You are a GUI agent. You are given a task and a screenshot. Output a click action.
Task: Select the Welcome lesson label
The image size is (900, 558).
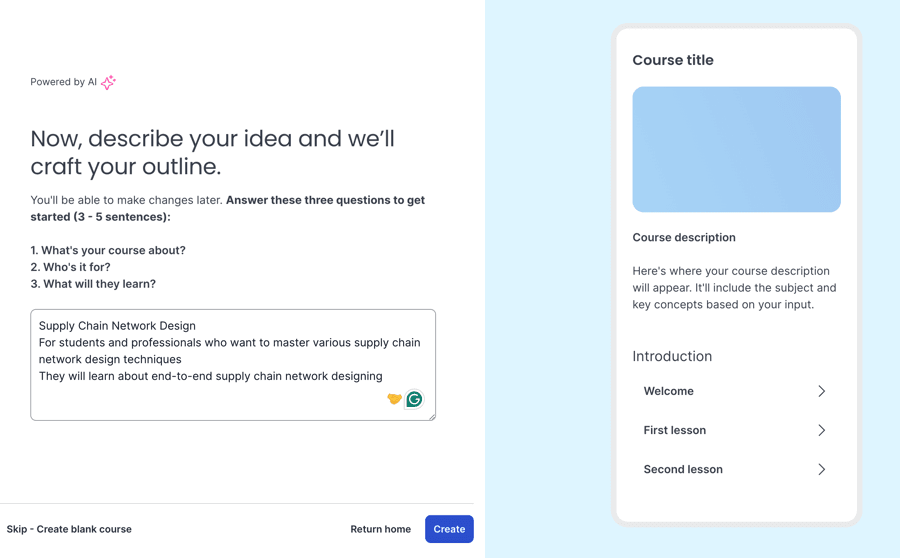tap(668, 391)
